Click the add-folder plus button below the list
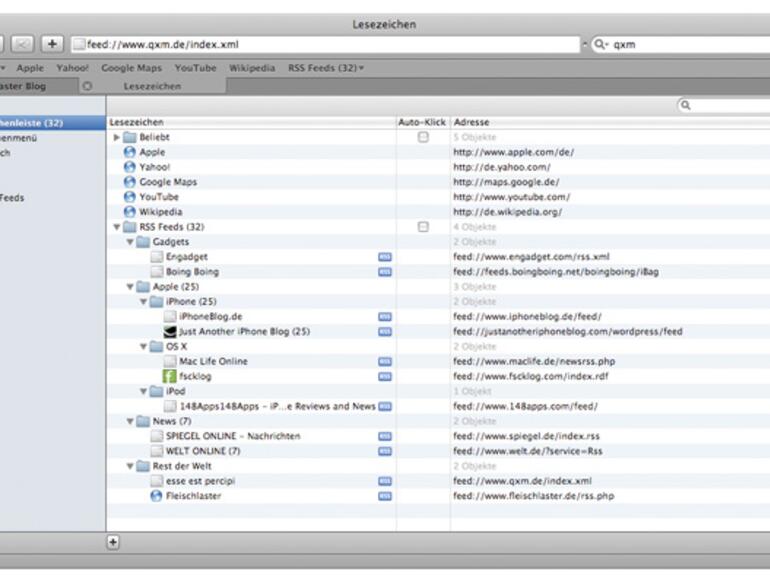Viewport: 770px width, 578px height. (x=113, y=541)
